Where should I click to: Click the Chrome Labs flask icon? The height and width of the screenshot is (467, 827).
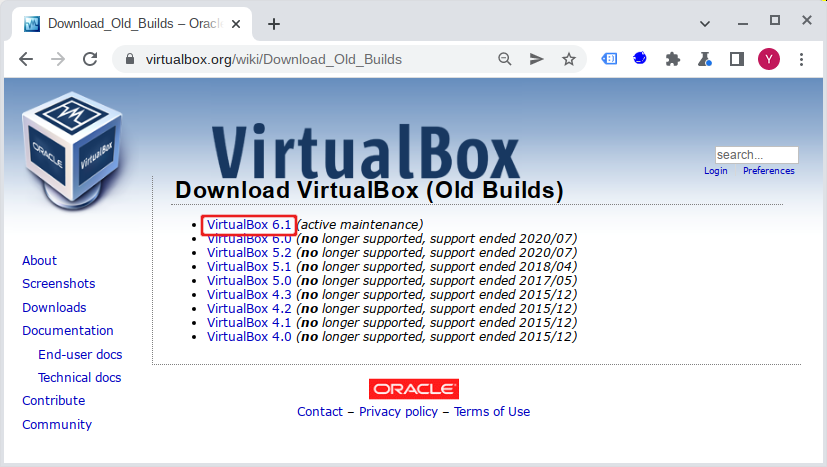pos(705,59)
